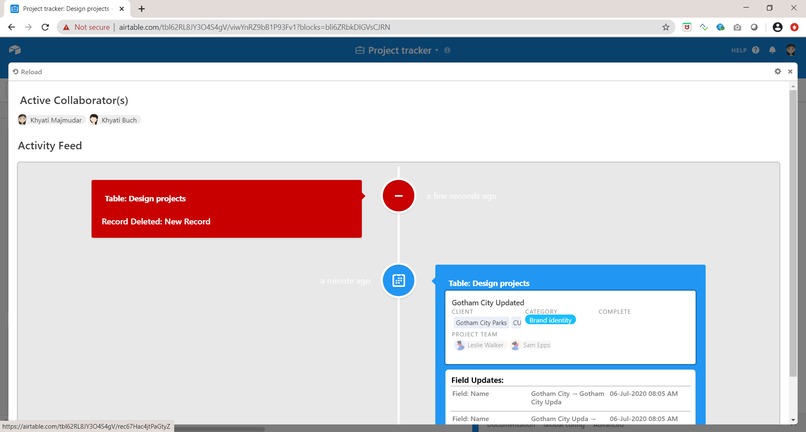Select the Project tracker: Design projects tab

click(x=67, y=9)
